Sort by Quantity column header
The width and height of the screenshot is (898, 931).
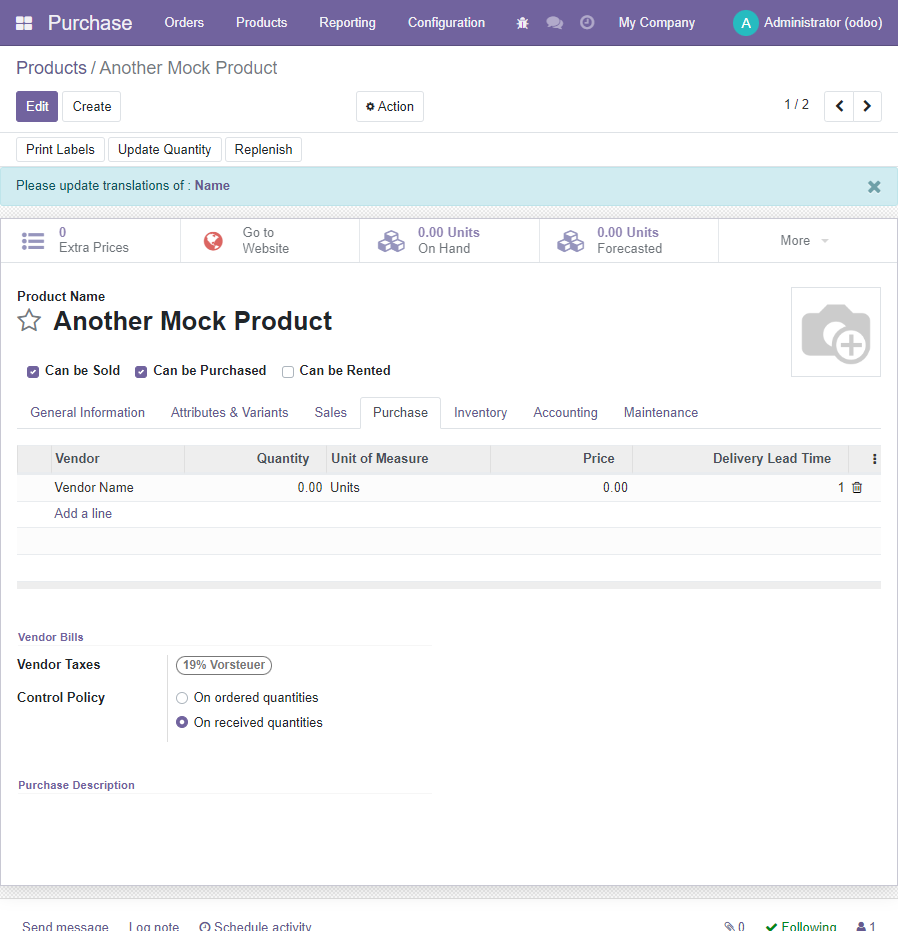pyautogui.click(x=255, y=459)
